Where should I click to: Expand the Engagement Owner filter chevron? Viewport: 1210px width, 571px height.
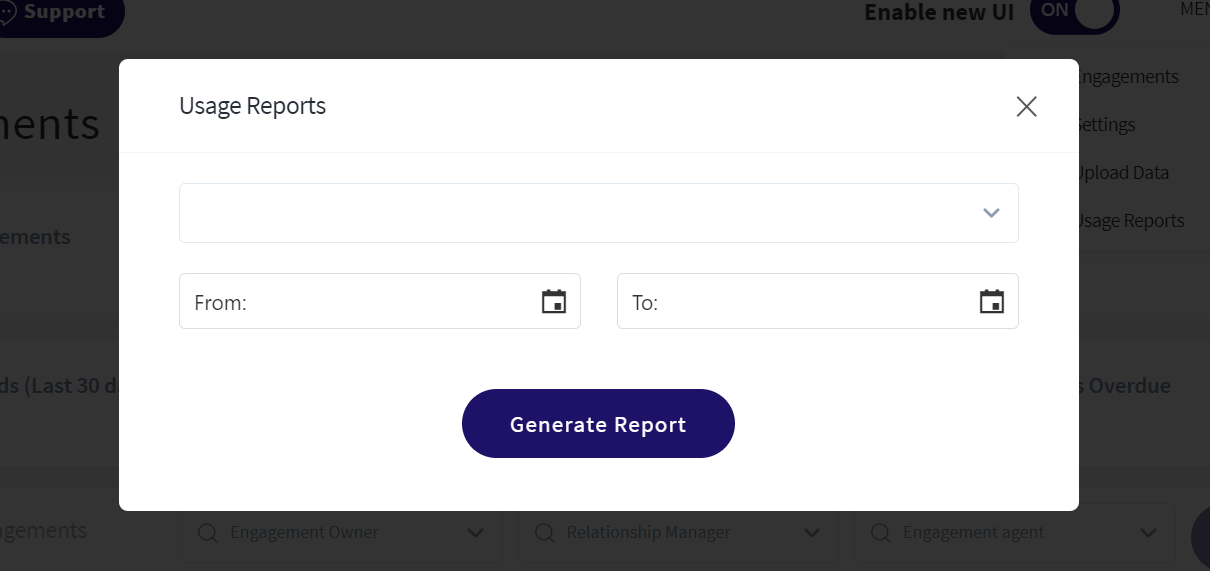pyautogui.click(x=476, y=533)
